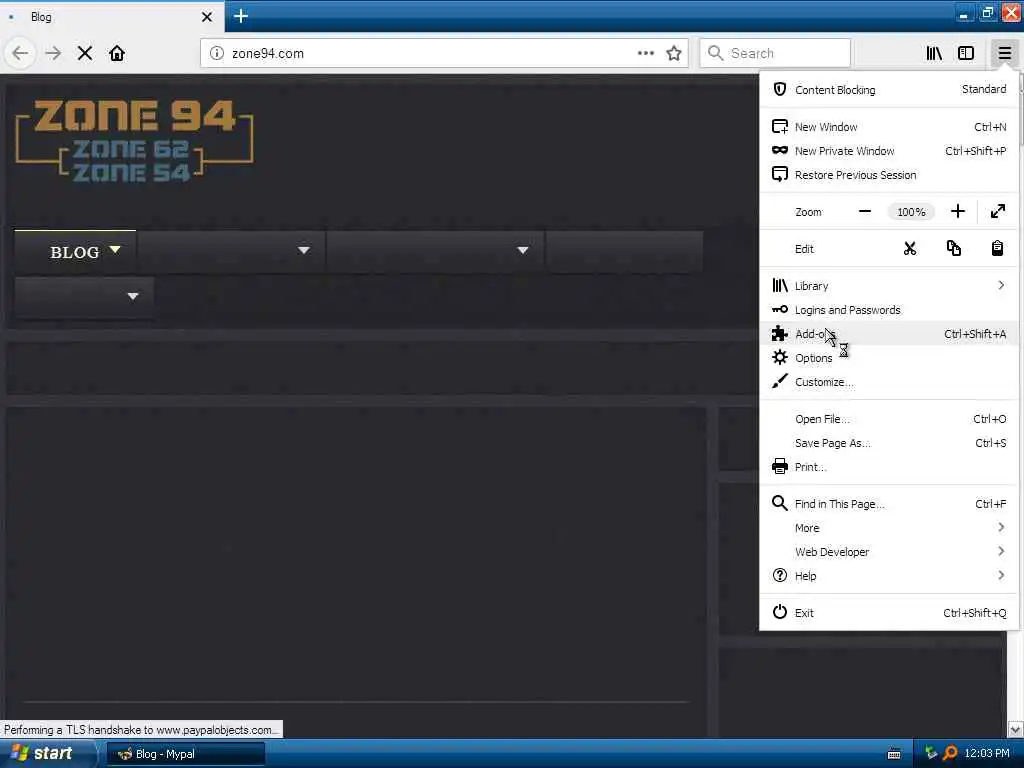The width and height of the screenshot is (1024, 768).
Task: Open site information icon in address bar
Action: [217, 53]
